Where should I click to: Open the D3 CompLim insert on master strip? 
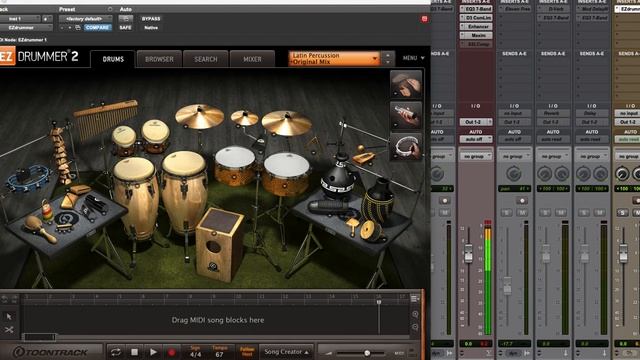pyautogui.click(x=476, y=18)
